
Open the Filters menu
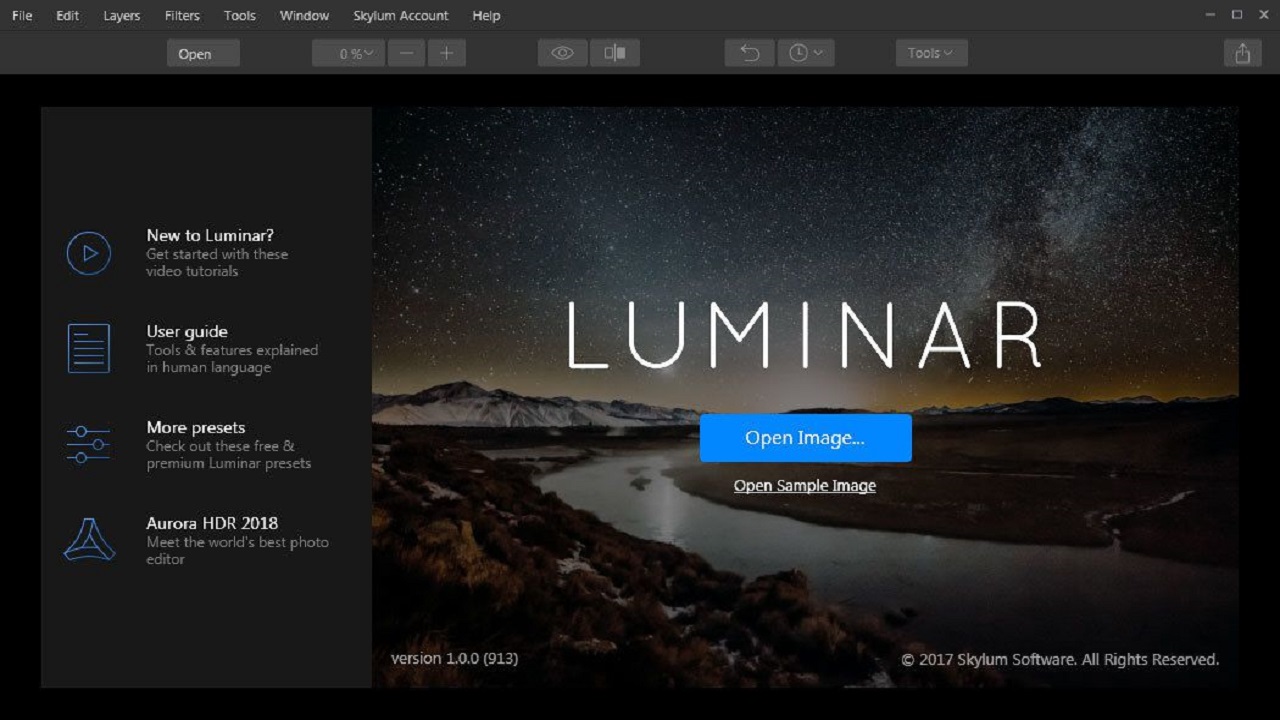[182, 16]
